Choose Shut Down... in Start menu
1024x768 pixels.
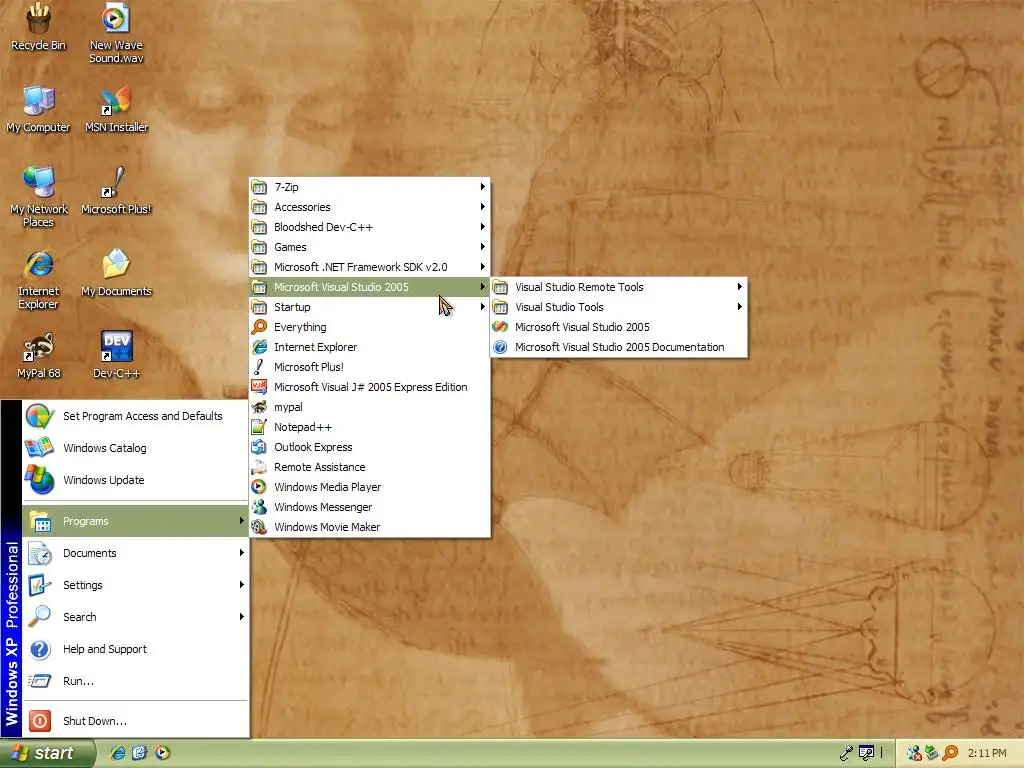point(136,721)
